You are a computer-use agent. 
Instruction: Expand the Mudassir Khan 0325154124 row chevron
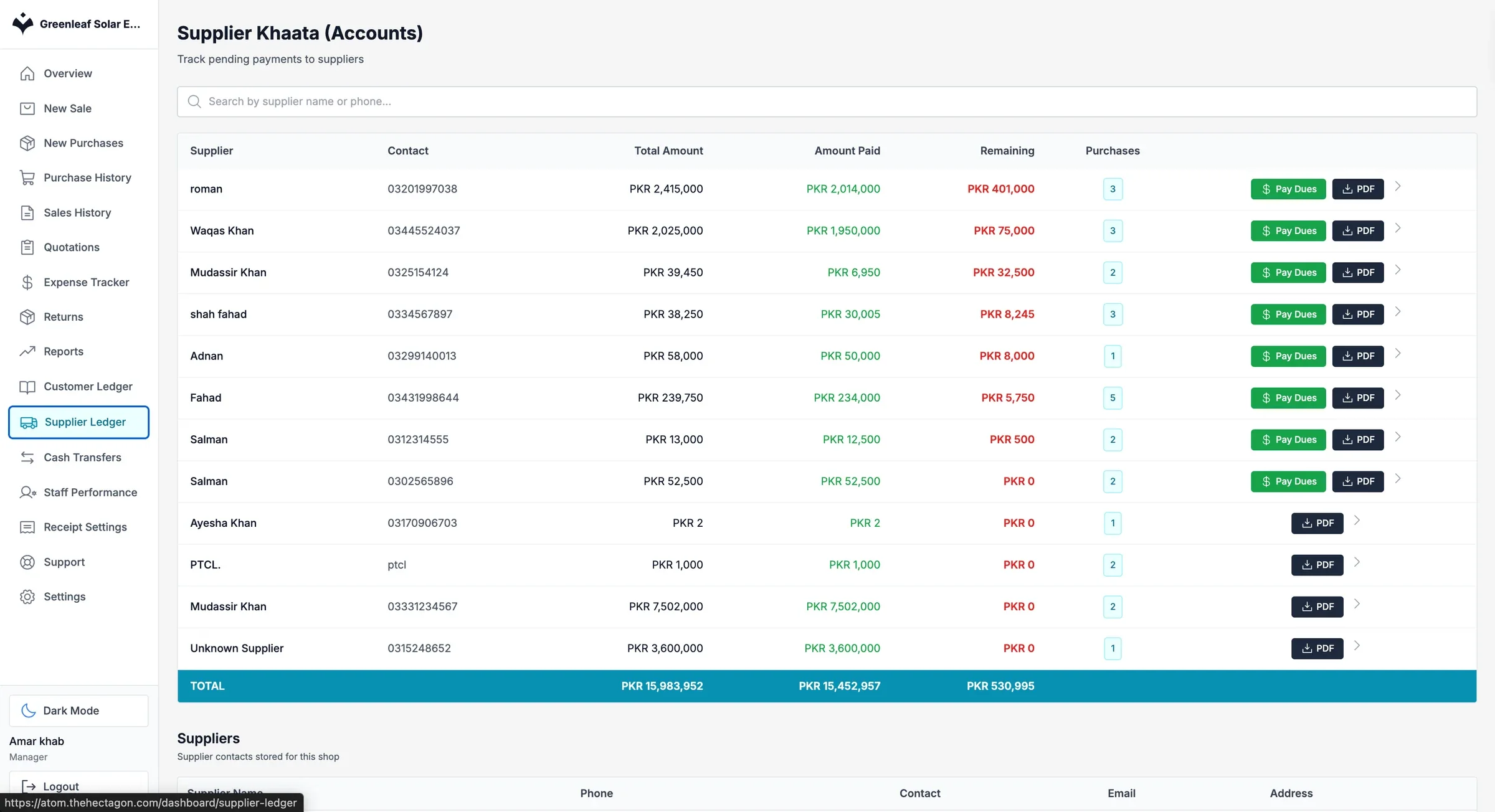(1398, 270)
